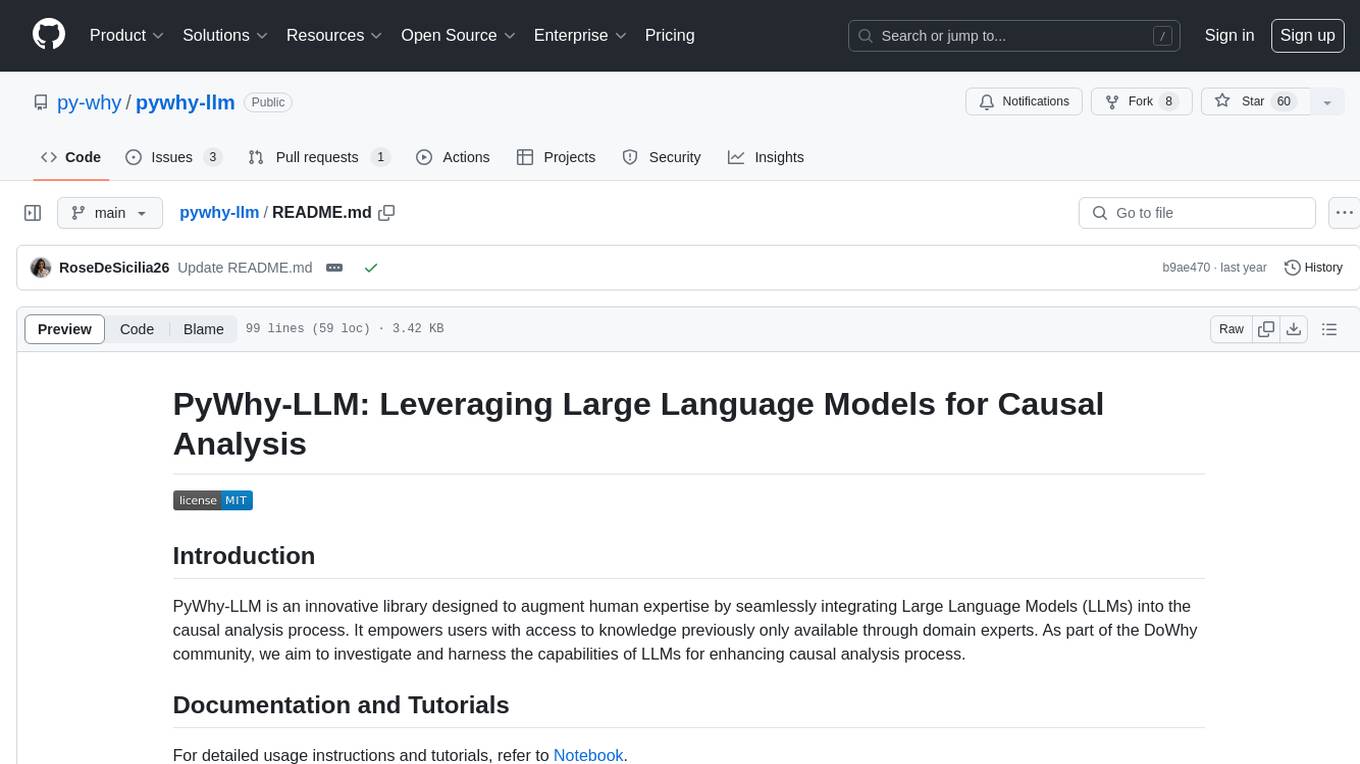View file History
Image resolution: width=1360 pixels, height=764 pixels.
[x=1313, y=268]
